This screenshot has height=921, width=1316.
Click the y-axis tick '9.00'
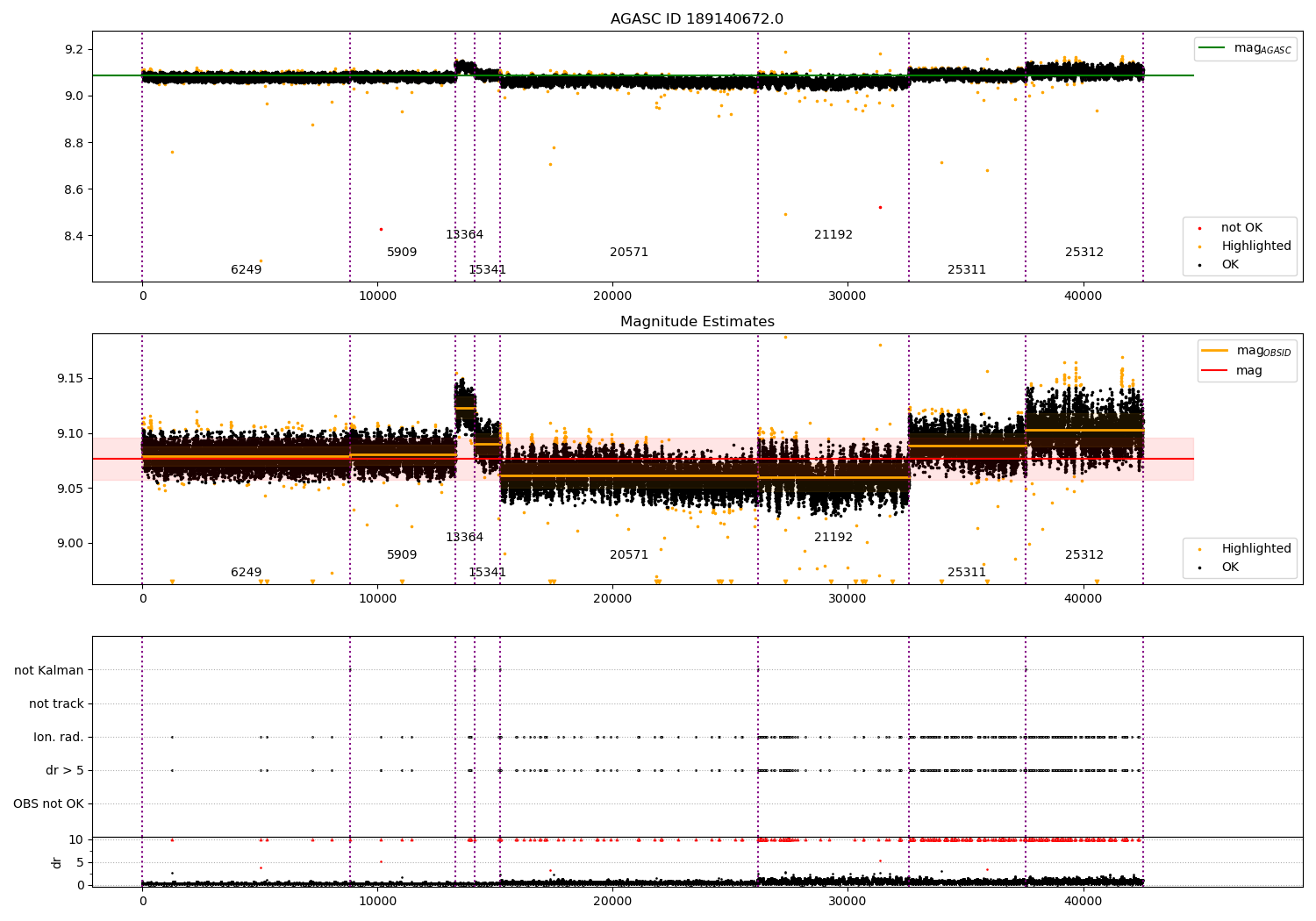(70, 543)
